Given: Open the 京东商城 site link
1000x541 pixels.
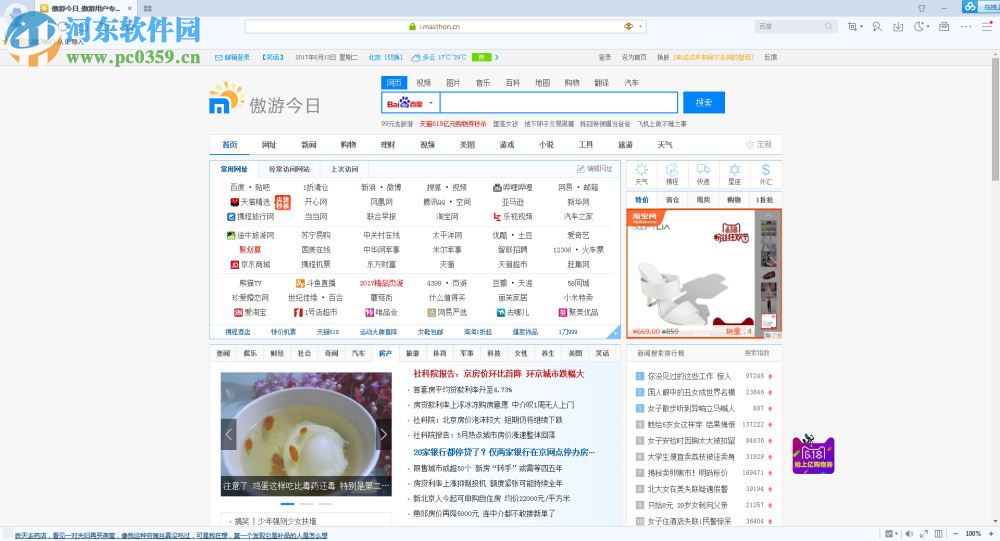Looking at the screenshot, I should (x=250, y=264).
